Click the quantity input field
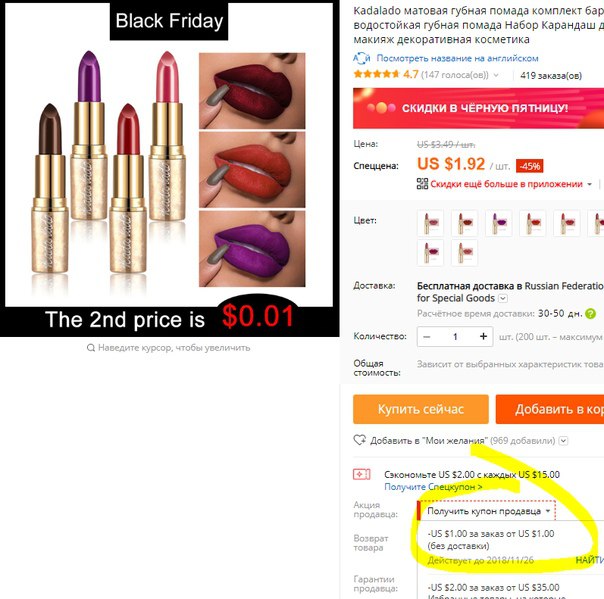The image size is (604, 599). click(x=455, y=337)
